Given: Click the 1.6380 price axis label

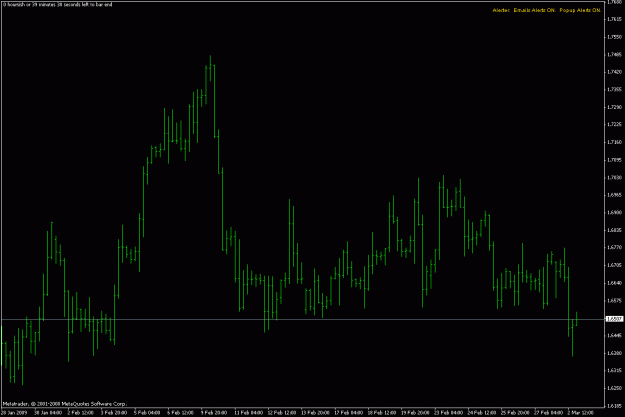Looking at the screenshot, I should point(615,353).
